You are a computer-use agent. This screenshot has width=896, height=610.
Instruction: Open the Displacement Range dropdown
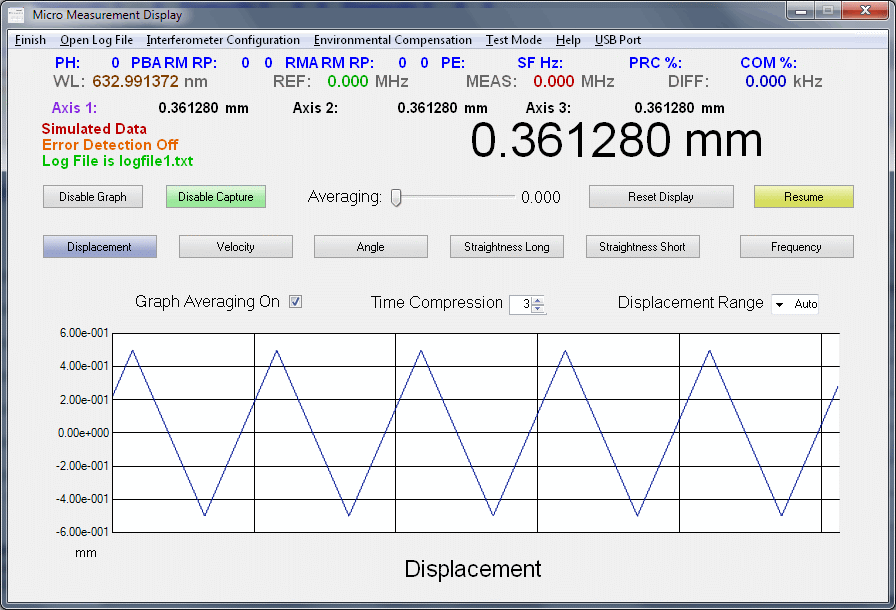click(x=779, y=304)
